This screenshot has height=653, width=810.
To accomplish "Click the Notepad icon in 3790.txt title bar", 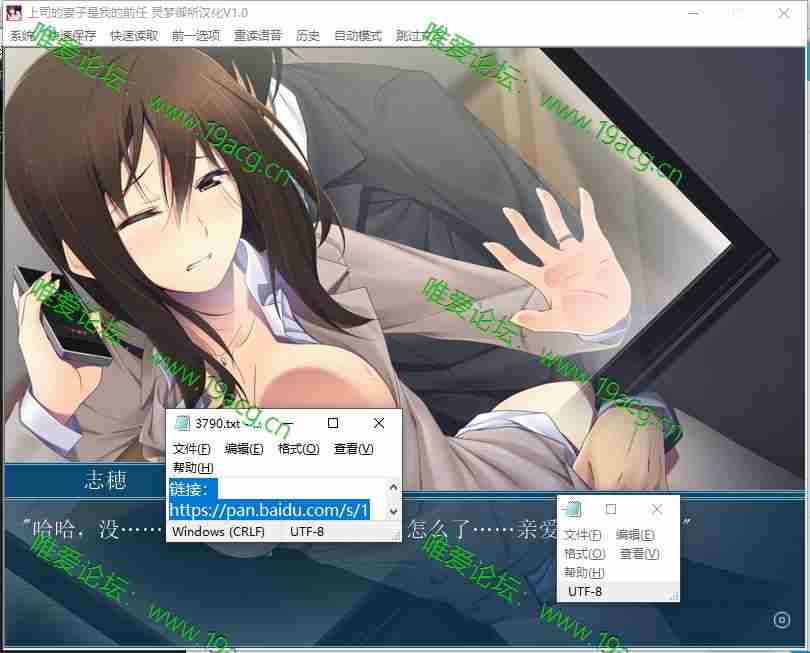I will tap(184, 423).
